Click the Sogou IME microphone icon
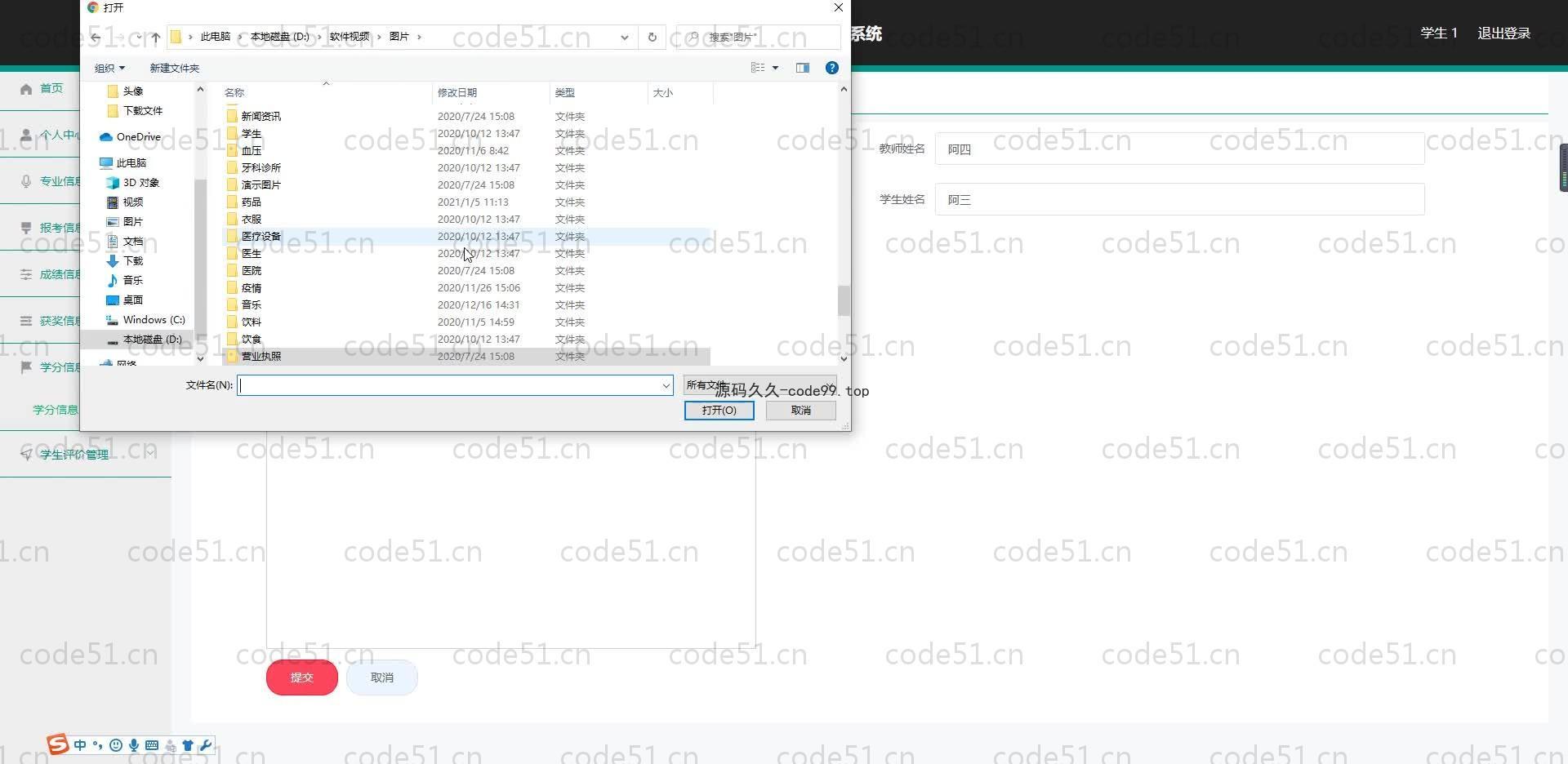This screenshot has width=1568, height=764. click(134, 745)
